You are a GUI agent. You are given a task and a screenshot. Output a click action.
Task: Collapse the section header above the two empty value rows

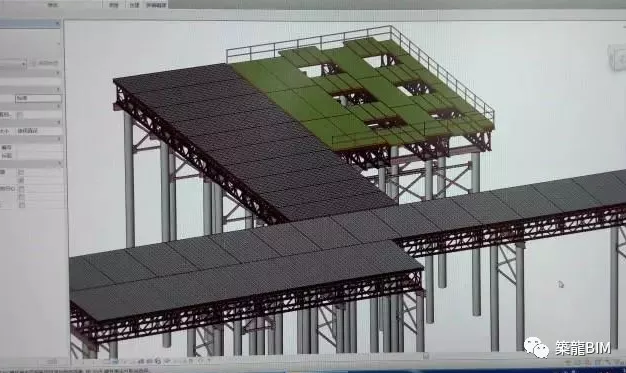[59, 139]
